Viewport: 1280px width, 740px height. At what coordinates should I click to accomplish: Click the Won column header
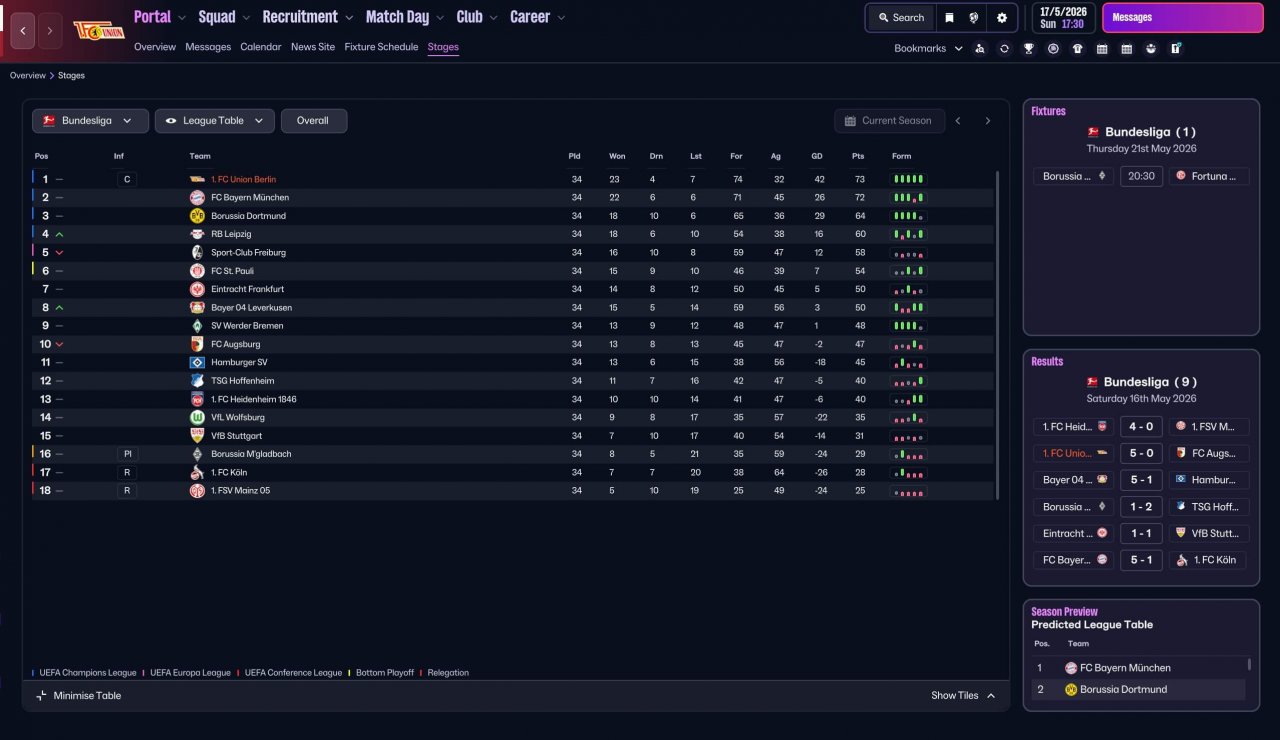click(617, 156)
